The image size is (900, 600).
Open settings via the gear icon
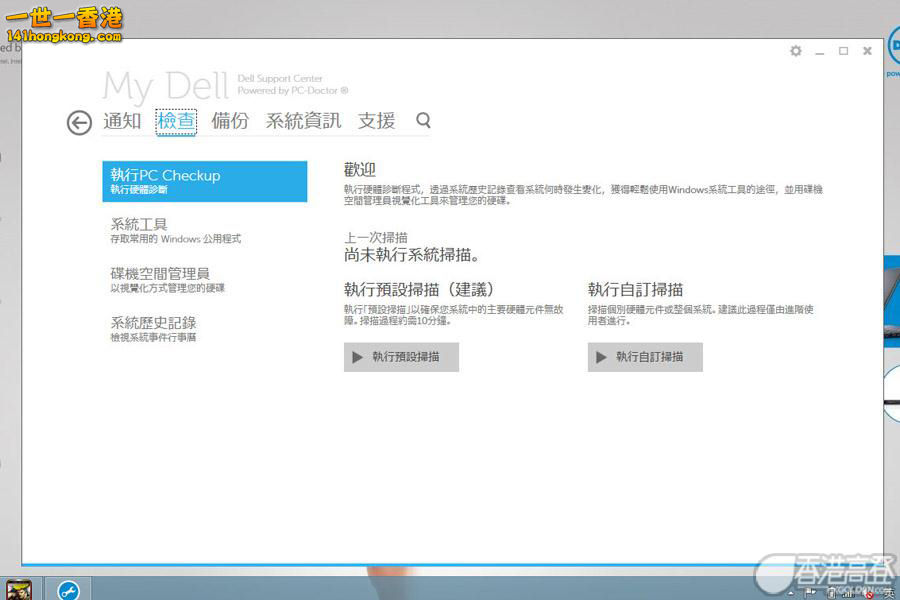coord(796,51)
